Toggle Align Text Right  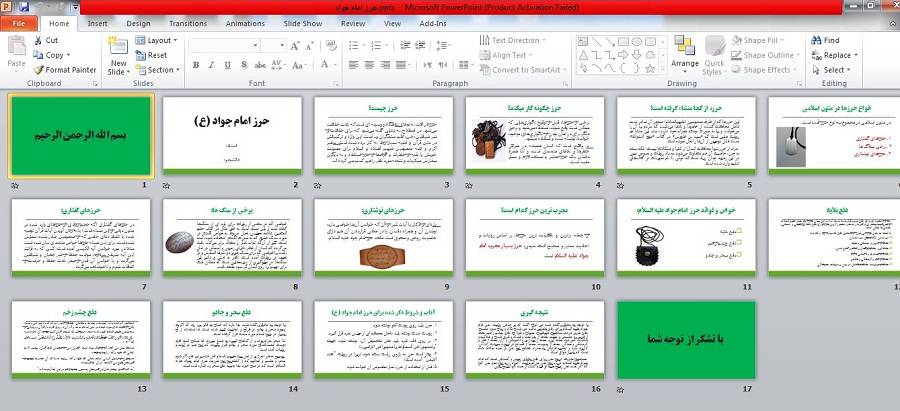pos(385,65)
